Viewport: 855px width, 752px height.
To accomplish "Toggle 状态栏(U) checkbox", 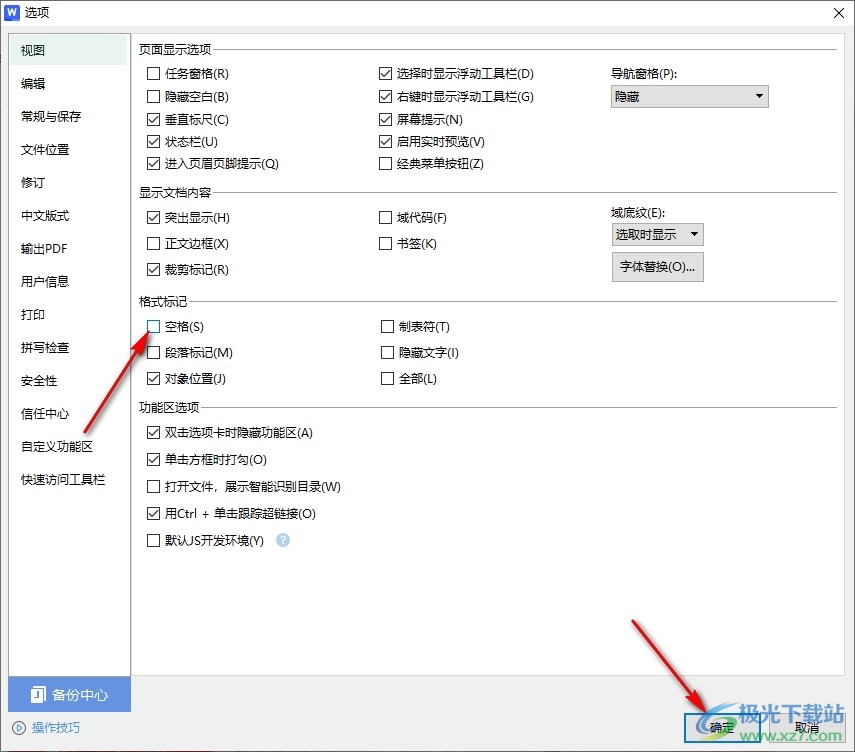I will point(154,142).
